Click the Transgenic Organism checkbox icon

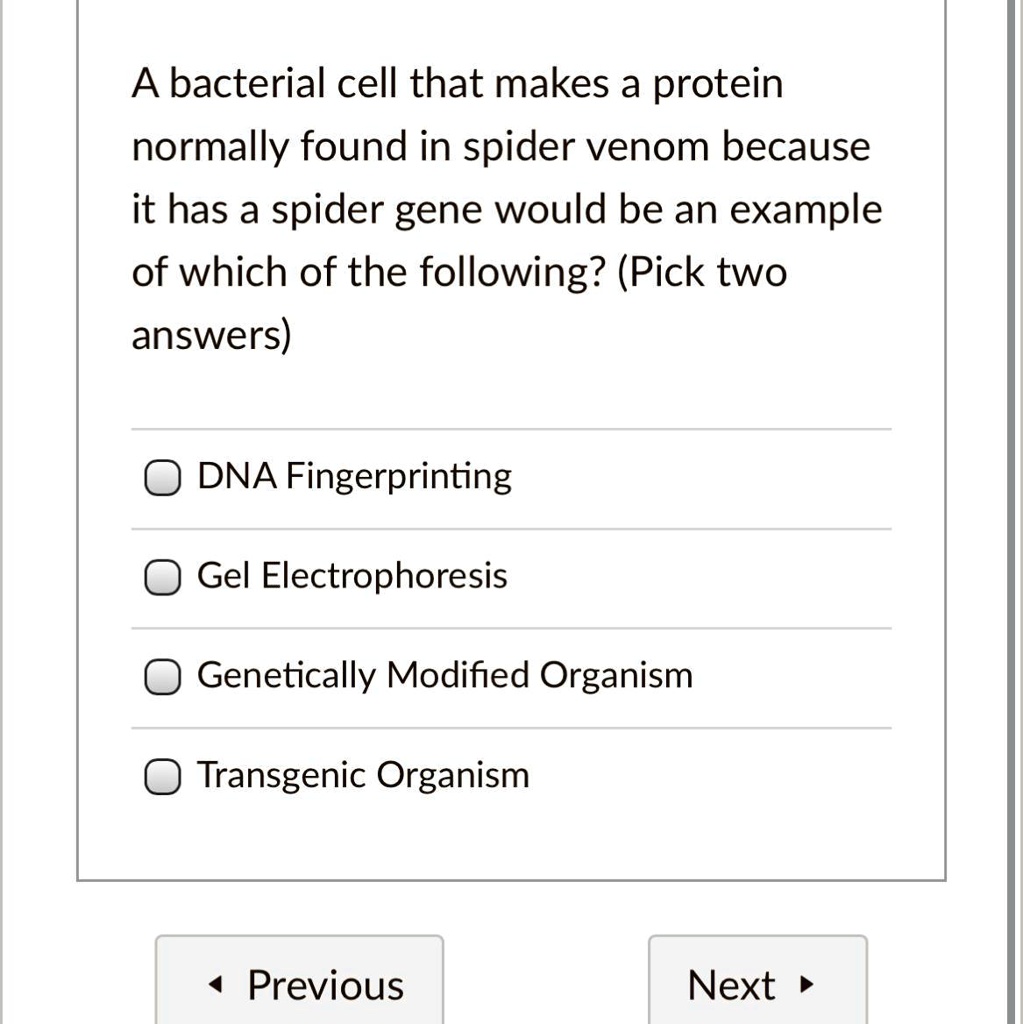click(x=161, y=776)
